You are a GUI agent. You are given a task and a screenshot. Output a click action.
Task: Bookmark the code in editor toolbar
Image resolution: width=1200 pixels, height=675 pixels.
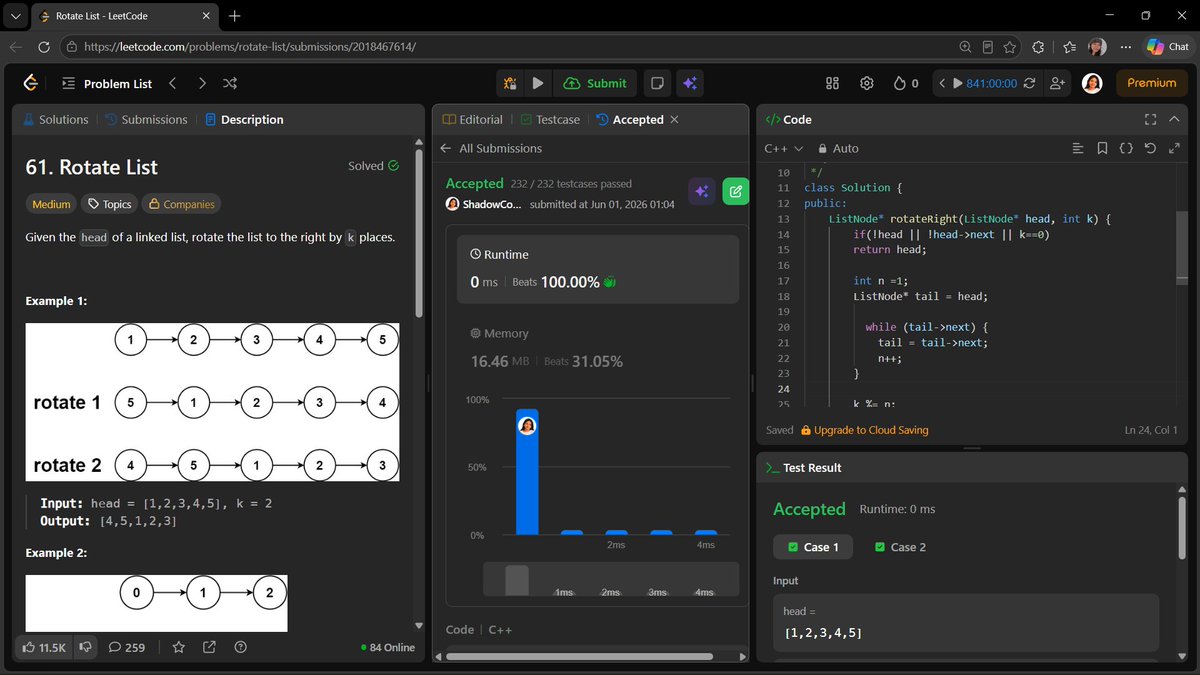(1102, 148)
